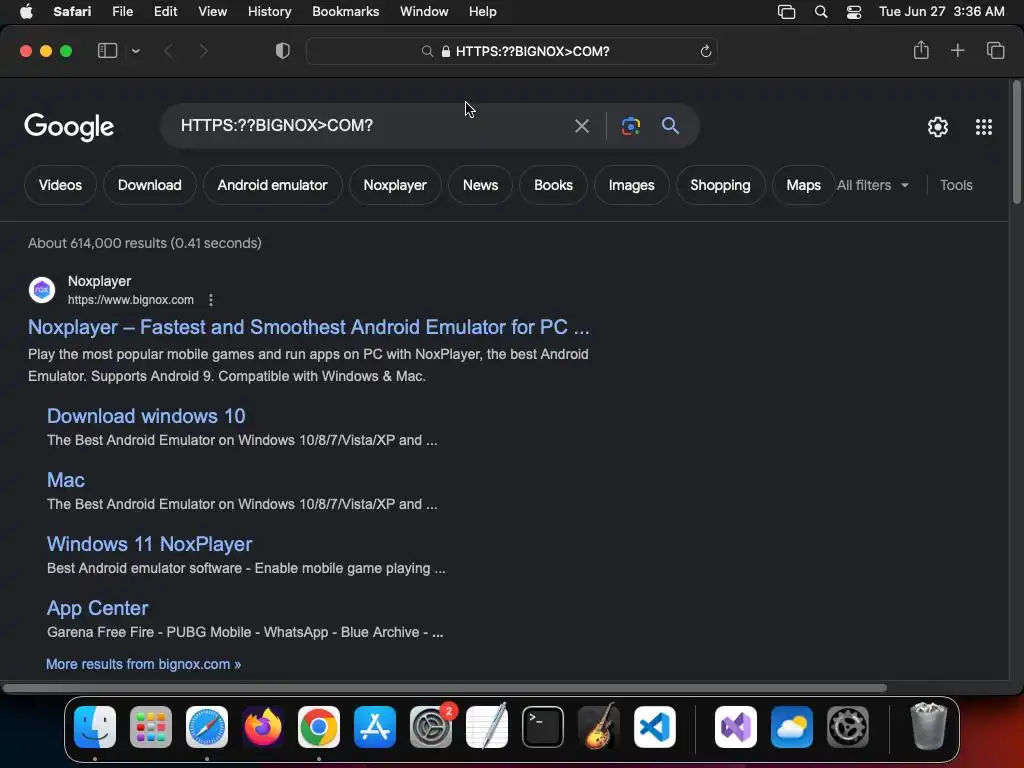1024x768 pixels.
Task: Open the App Center sitelink
Action: pyautogui.click(x=97, y=608)
